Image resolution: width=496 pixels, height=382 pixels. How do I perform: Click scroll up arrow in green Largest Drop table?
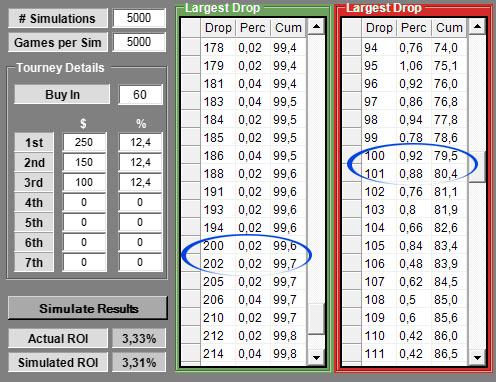point(316,27)
